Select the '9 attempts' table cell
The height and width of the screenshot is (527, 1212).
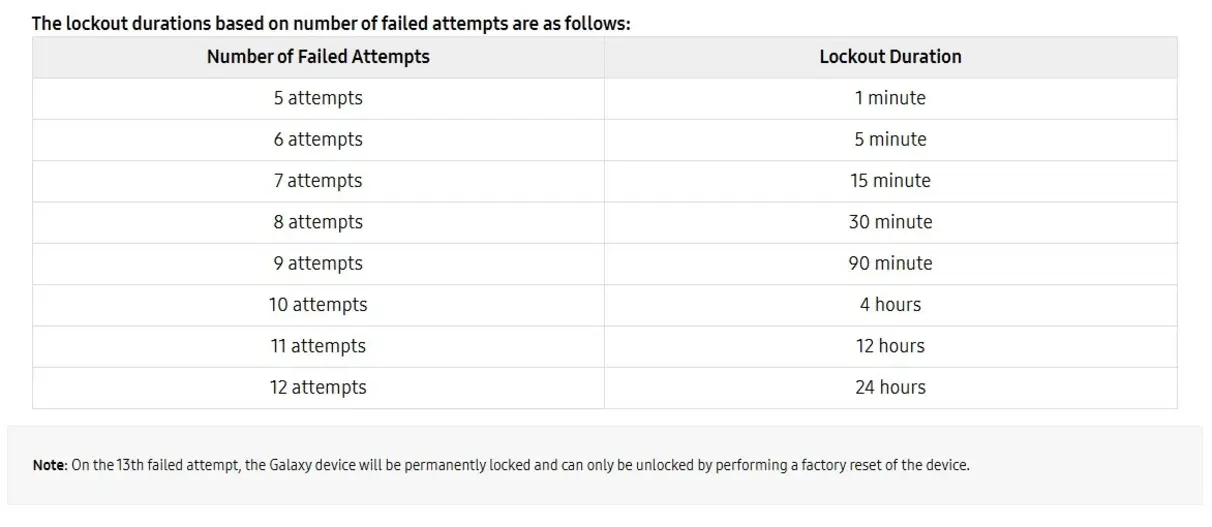click(318, 264)
